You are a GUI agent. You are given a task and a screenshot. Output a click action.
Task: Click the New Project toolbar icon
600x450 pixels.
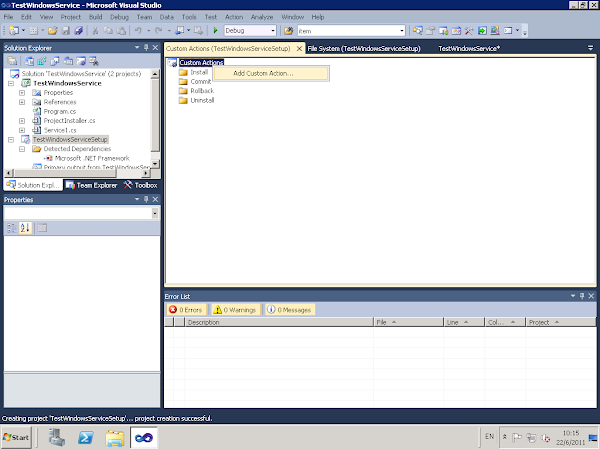pyautogui.click(x=14, y=31)
